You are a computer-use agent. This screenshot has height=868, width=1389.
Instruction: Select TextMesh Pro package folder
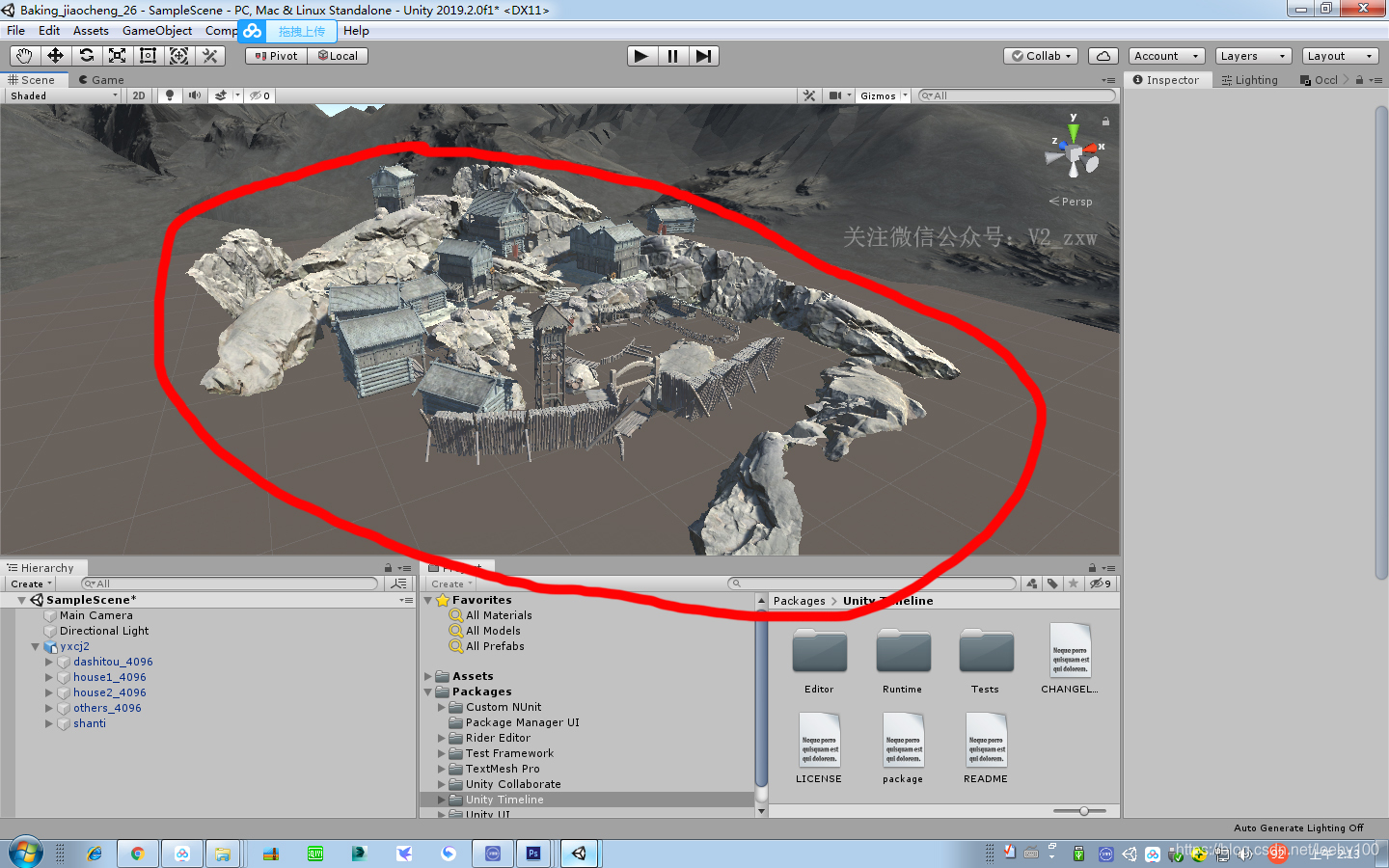pyautogui.click(x=503, y=769)
